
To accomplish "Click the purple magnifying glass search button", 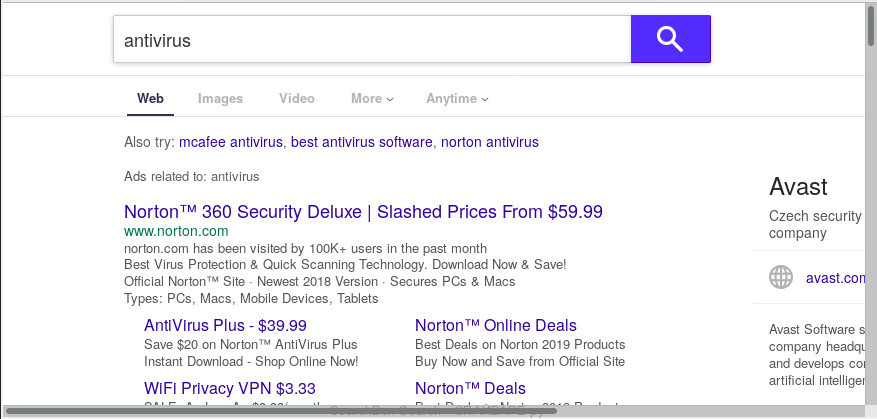I will click(671, 39).
